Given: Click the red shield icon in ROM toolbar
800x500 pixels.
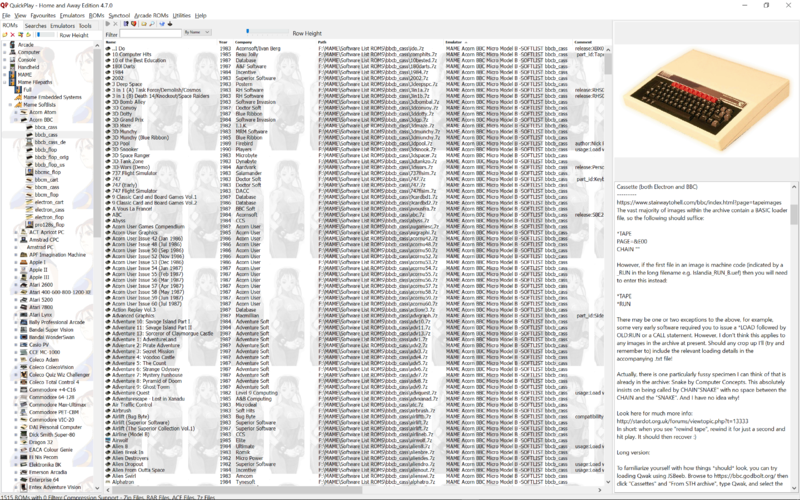Looking at the screenshot, I should coord(134,24).
